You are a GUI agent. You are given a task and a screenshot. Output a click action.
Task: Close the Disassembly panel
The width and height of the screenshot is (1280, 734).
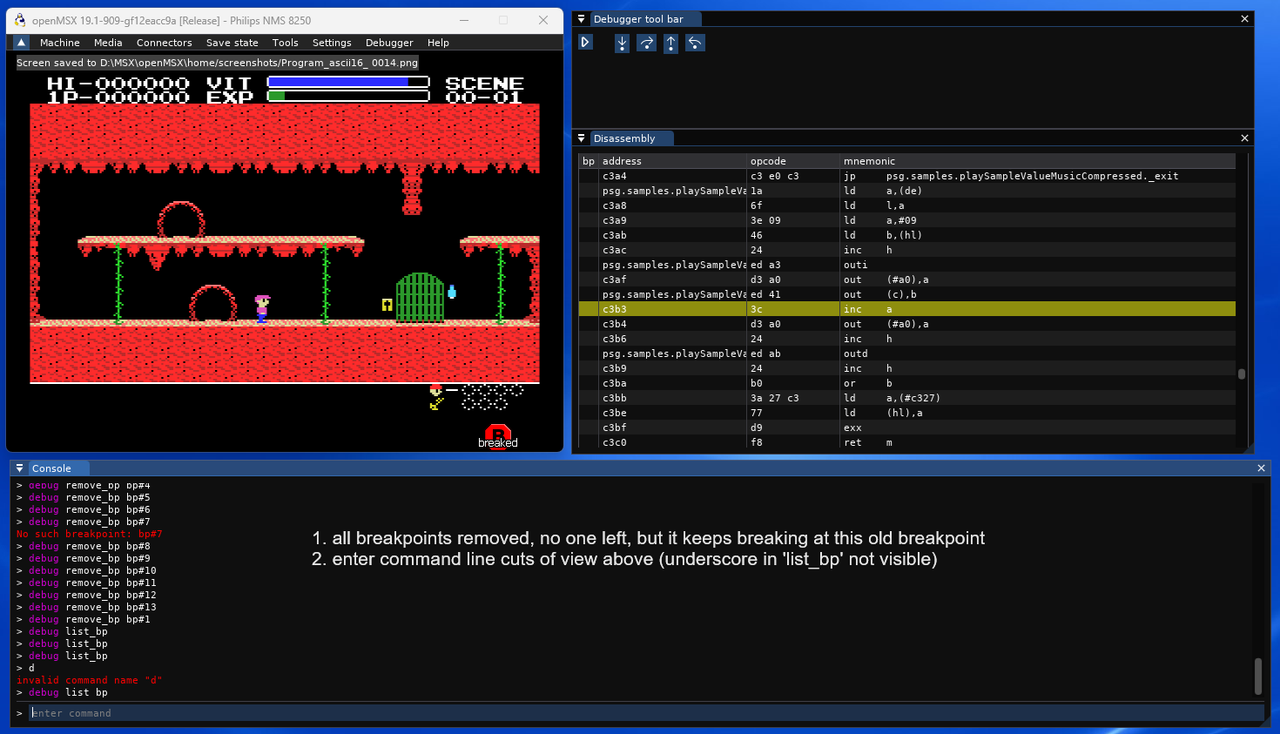click(x=1245, y=138)
